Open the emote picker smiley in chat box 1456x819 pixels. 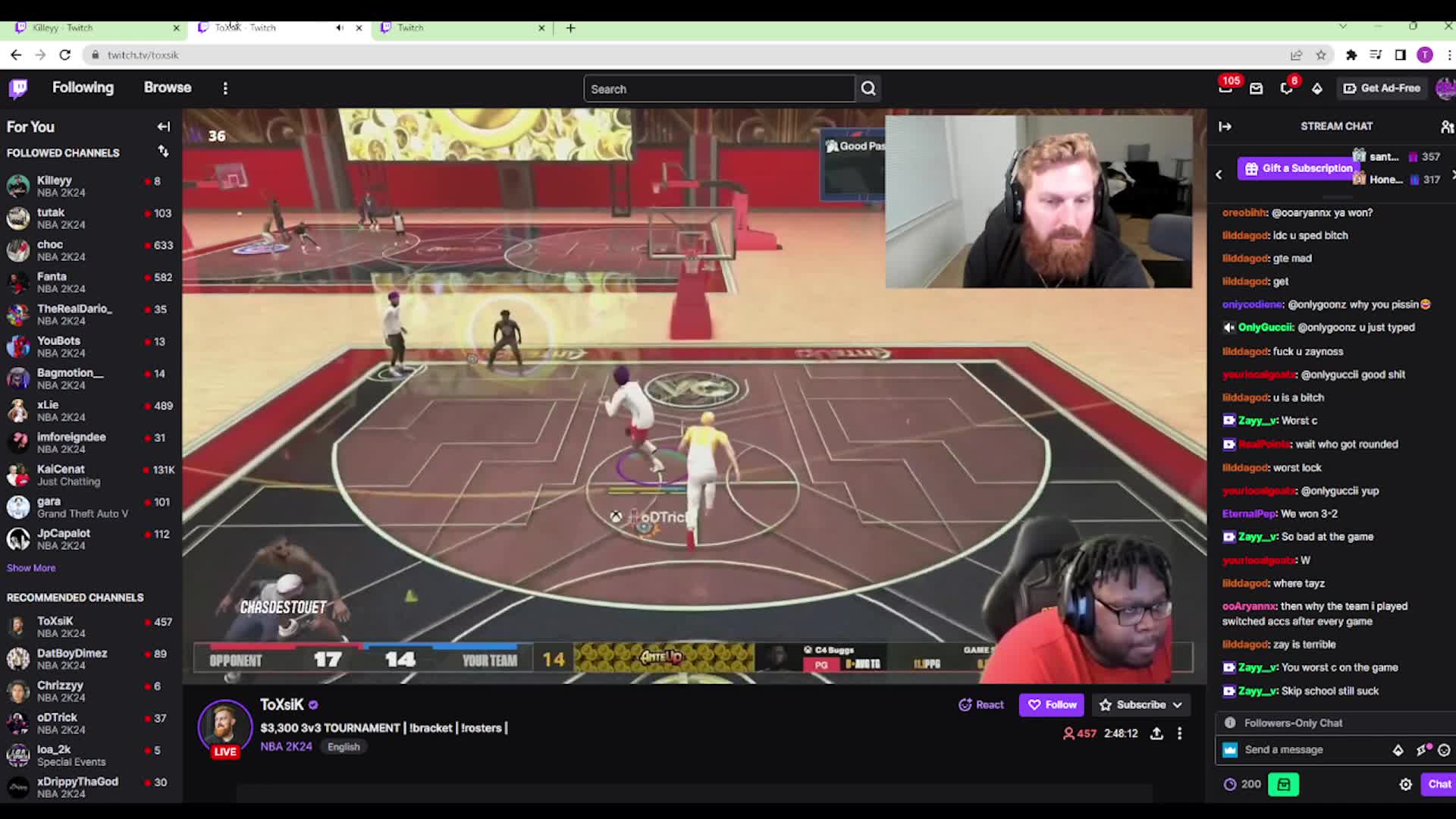[1444, 749]
